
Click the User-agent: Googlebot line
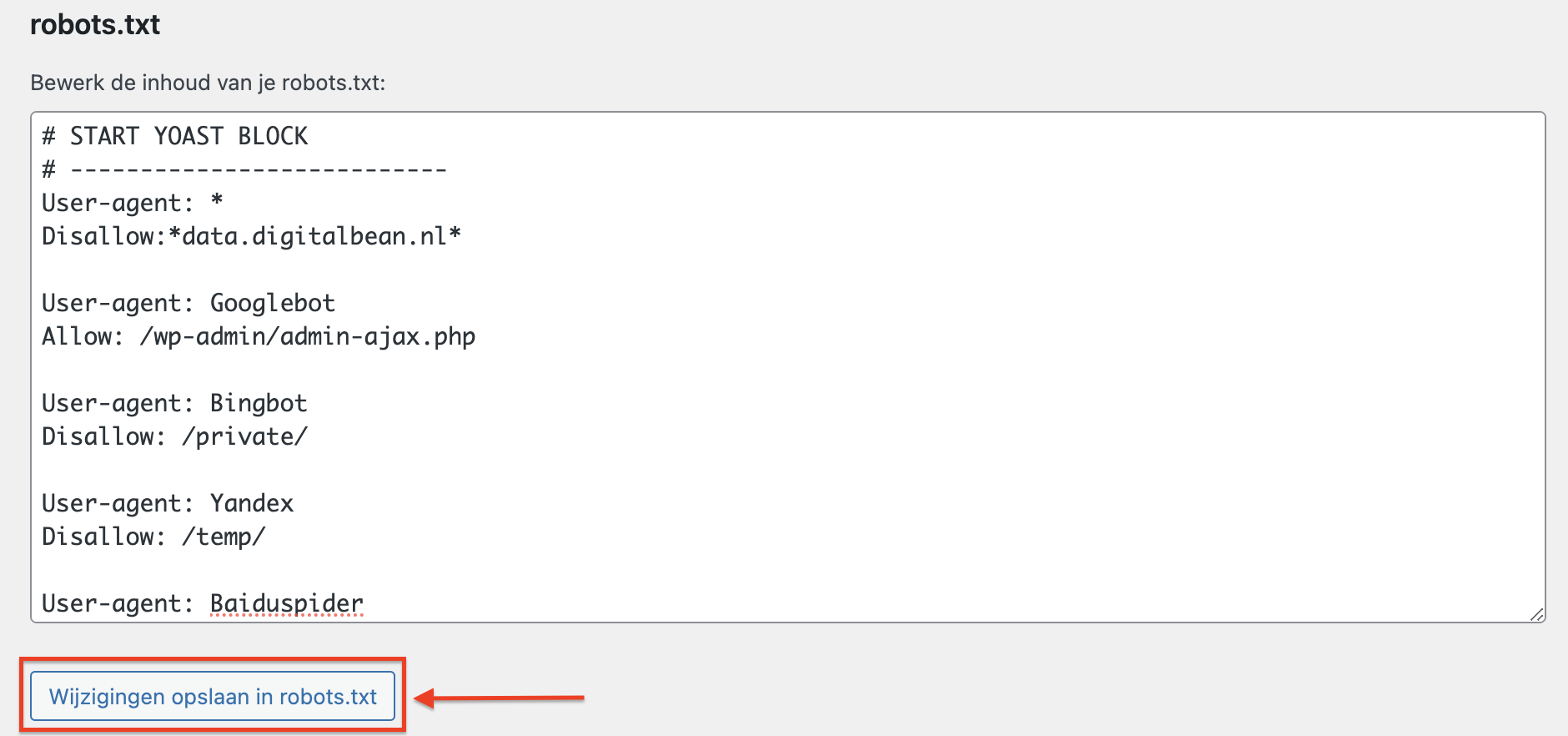(x=188, y=302)
